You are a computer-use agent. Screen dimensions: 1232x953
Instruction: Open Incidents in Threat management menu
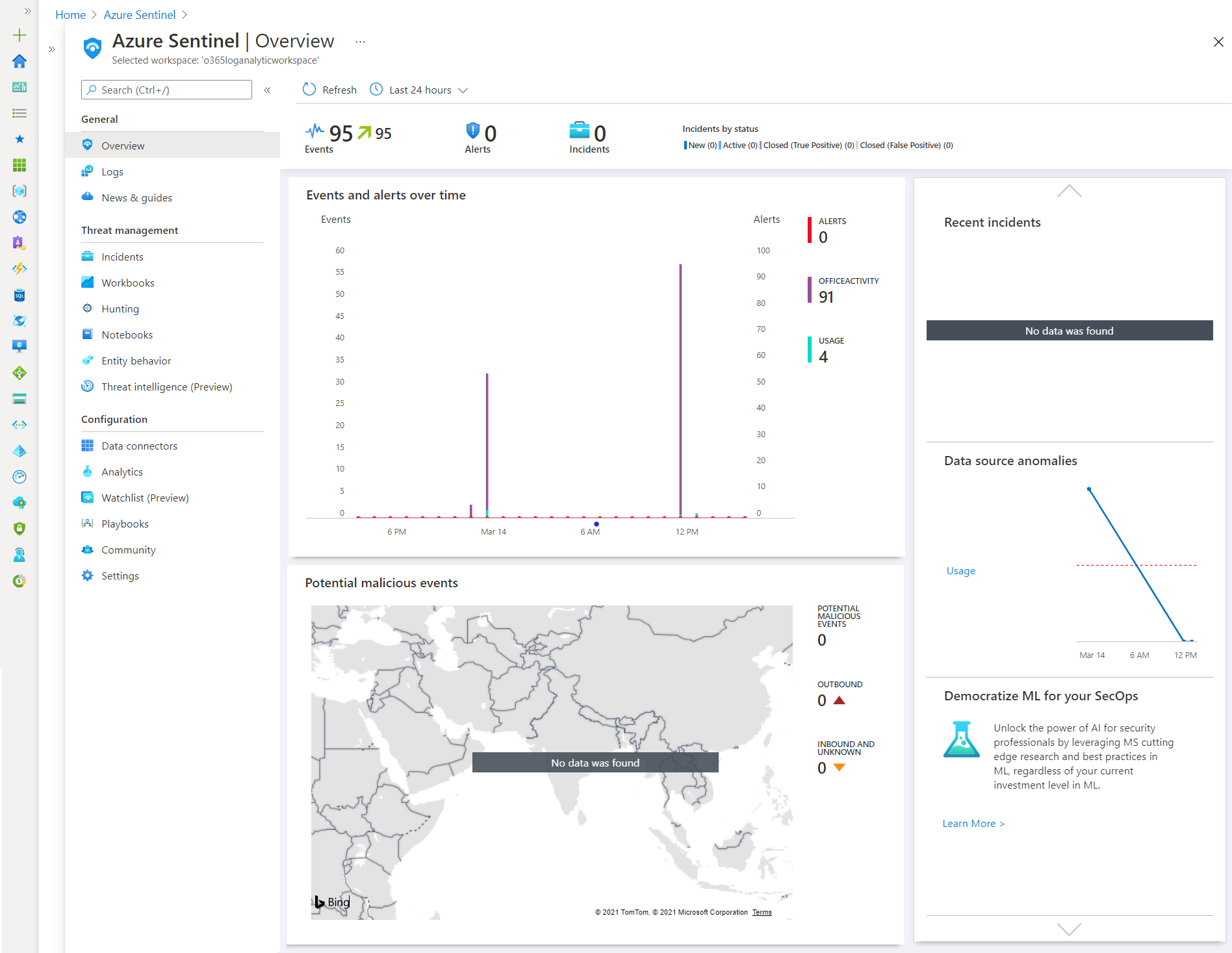coord(122,257)
